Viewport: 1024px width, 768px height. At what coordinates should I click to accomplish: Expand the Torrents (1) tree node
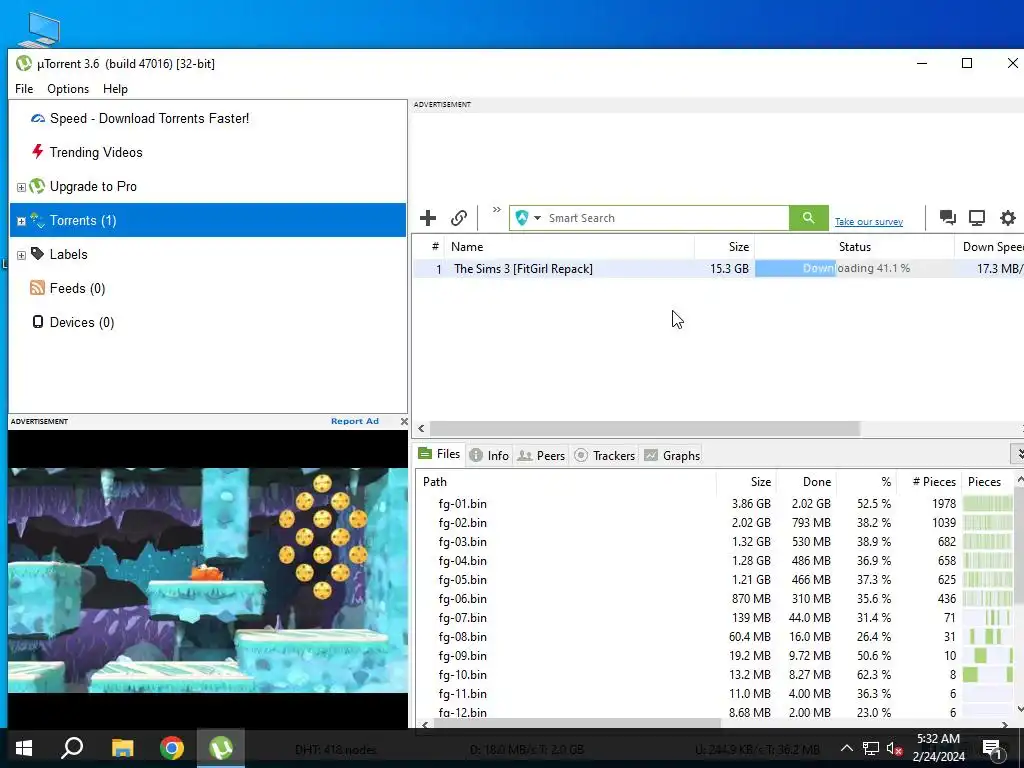point(21,221)
